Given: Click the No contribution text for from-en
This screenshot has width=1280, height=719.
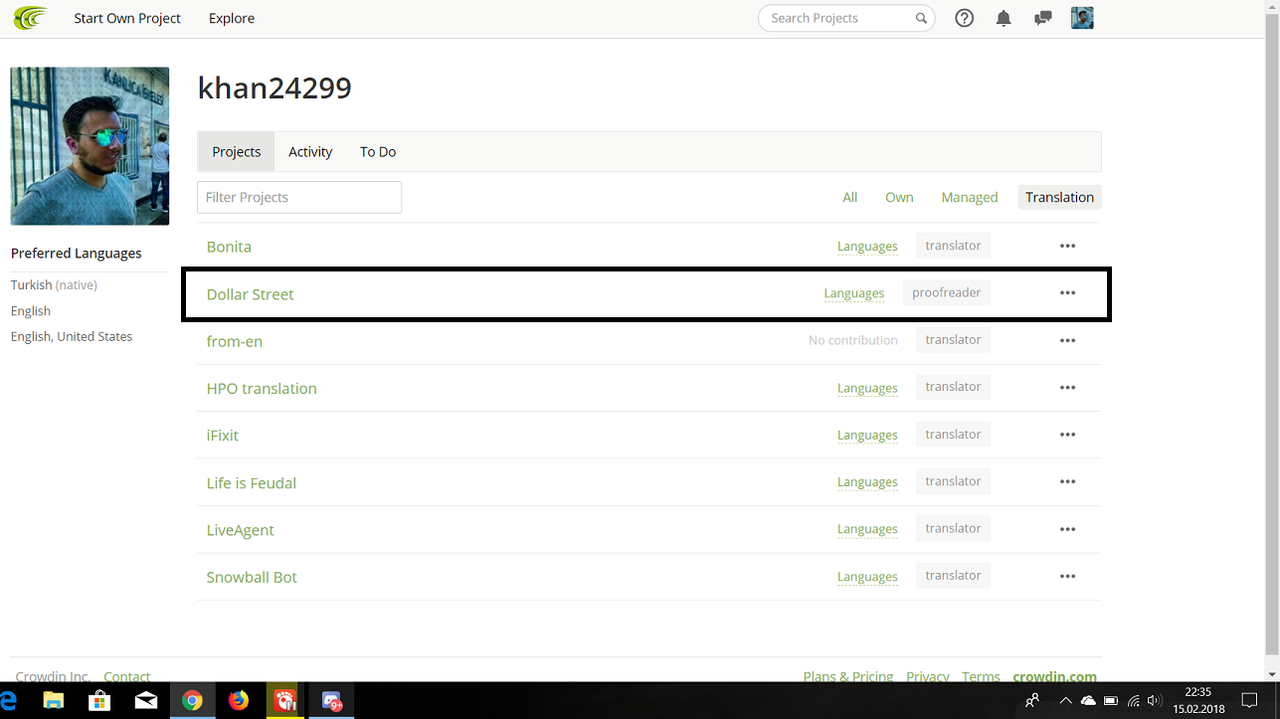Looking at the screenshot, I should click(x=853, y=340).
